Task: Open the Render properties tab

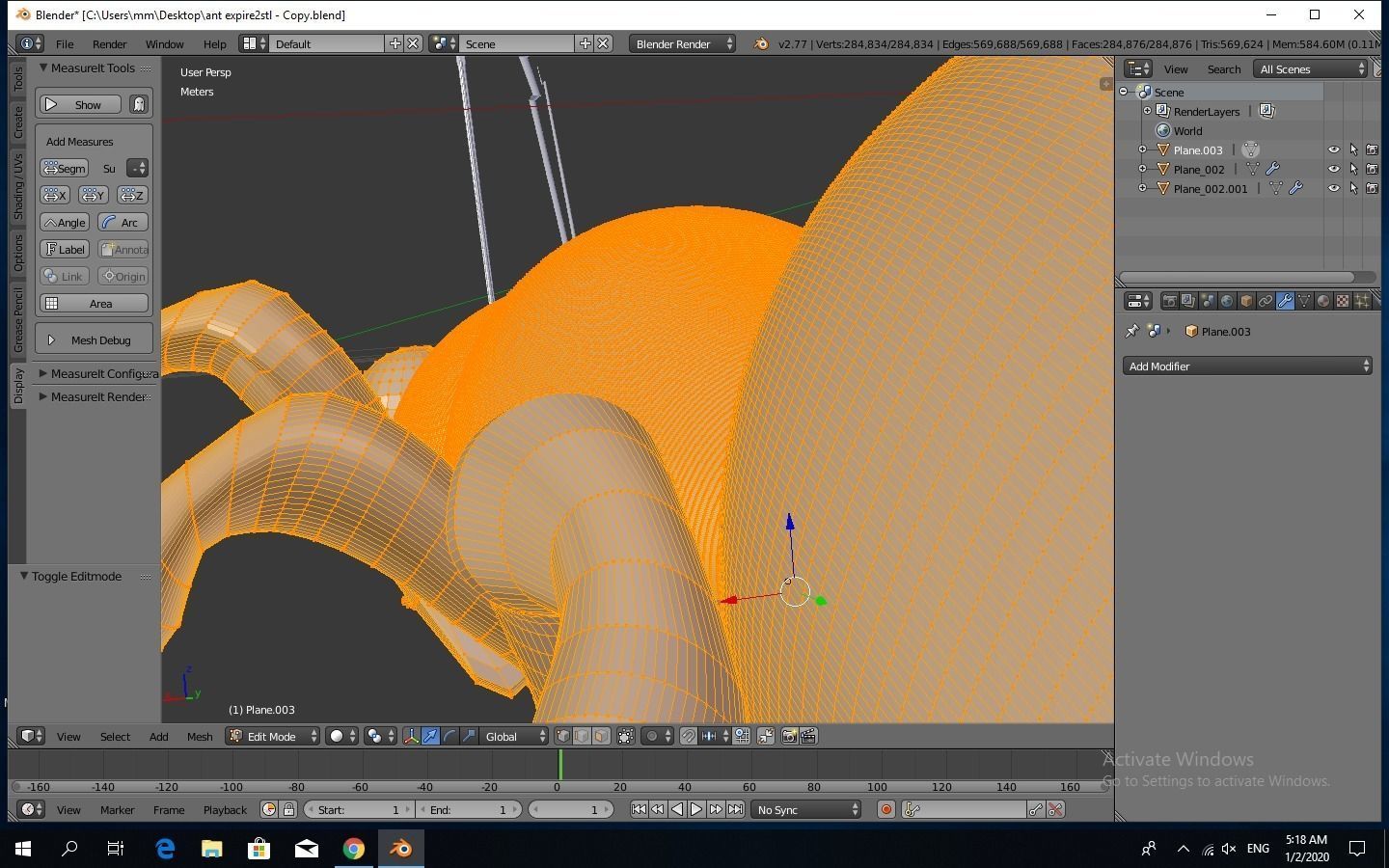Action: (x=1169, y=302)
